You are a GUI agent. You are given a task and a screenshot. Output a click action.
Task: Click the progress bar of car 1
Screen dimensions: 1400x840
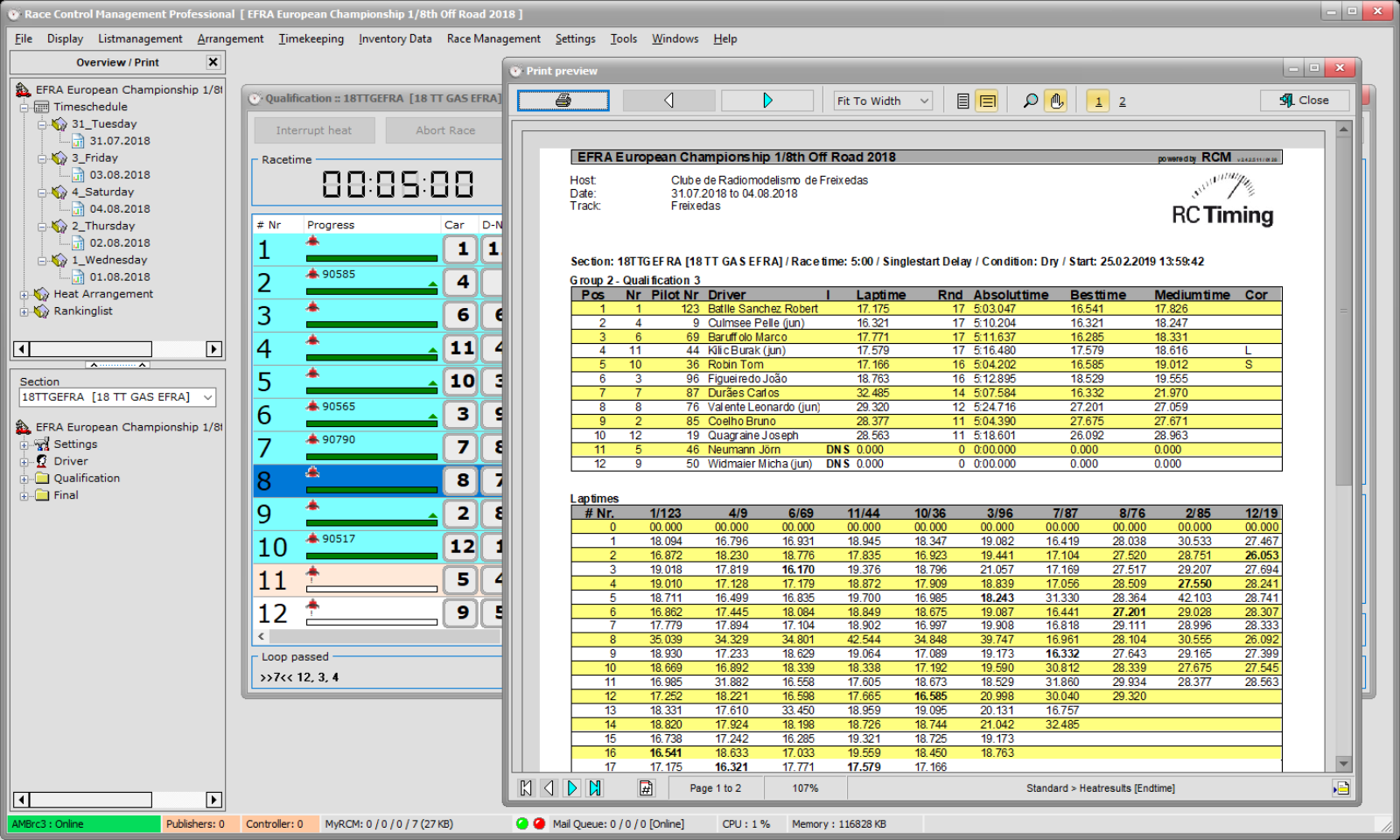tap(371, 257)
